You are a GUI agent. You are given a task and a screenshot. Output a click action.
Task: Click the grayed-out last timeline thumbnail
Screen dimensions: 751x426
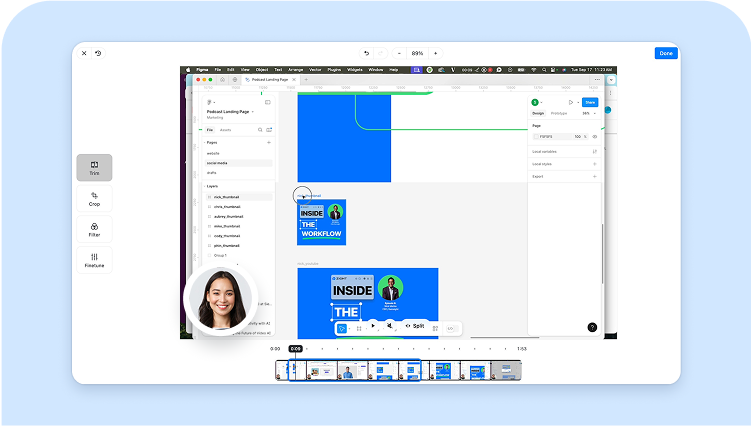click(506, 371)
